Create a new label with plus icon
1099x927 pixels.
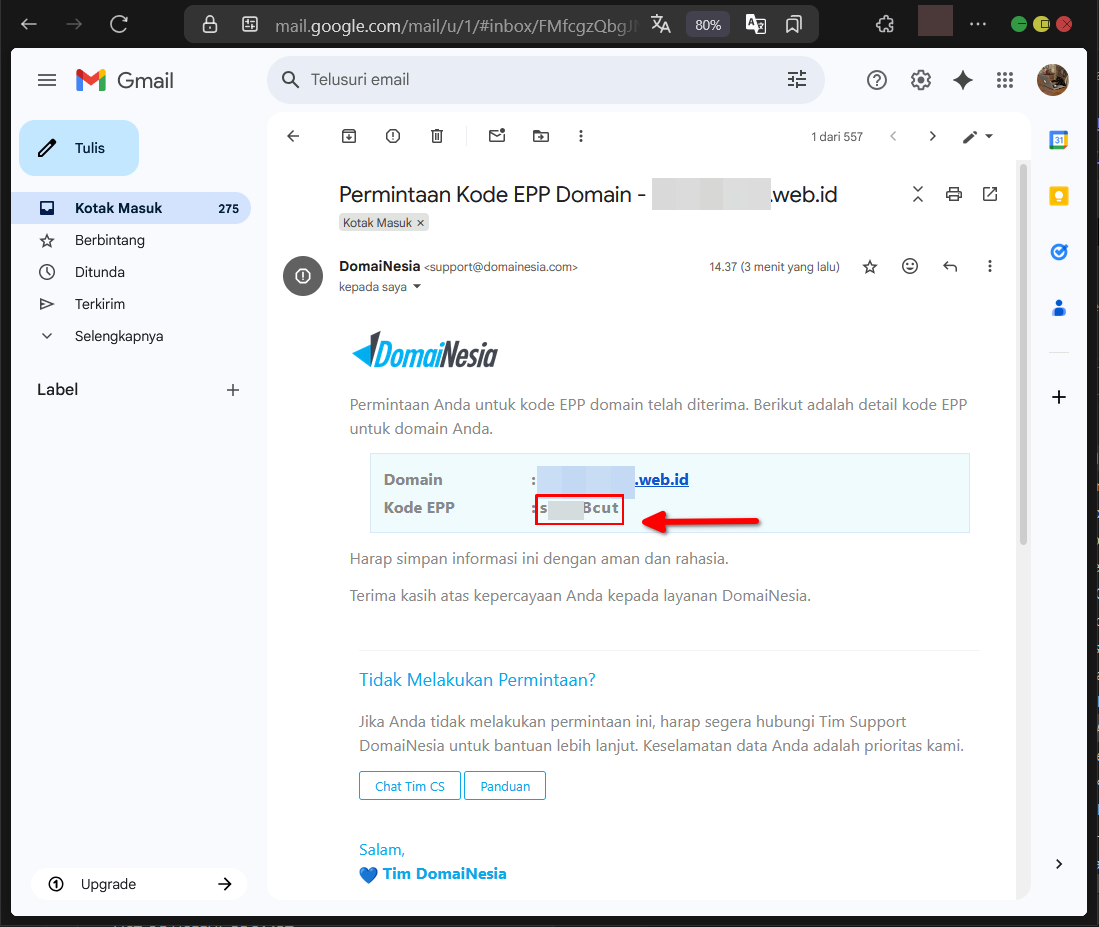tap(233, 390)
